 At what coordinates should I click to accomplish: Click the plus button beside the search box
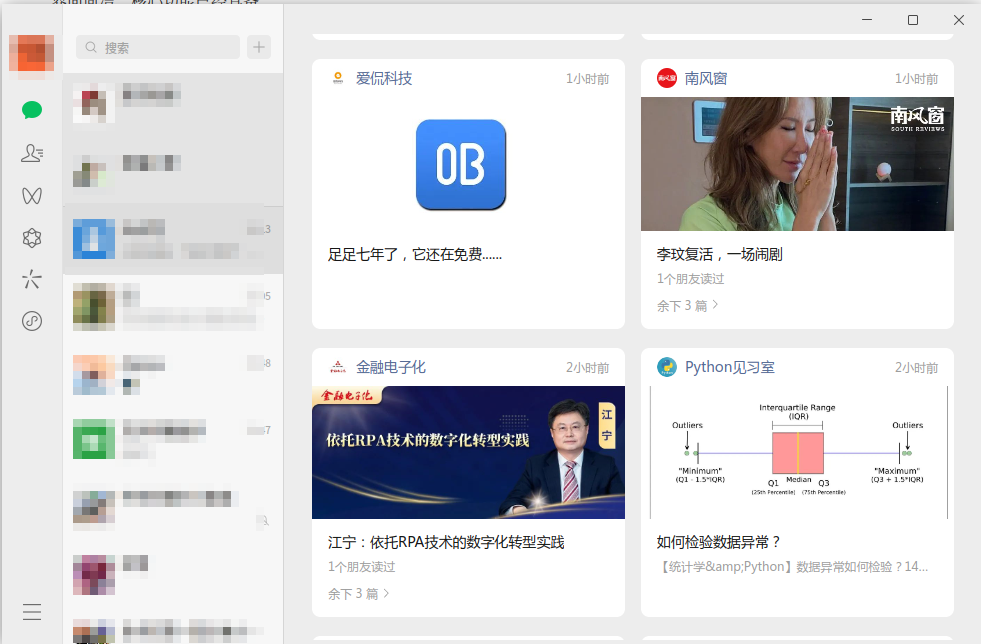pos(259,47)
